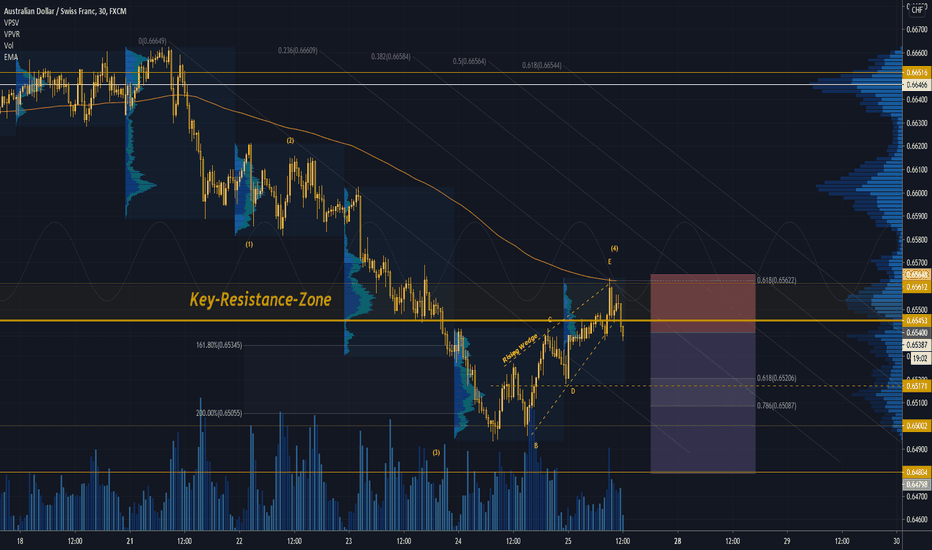The height and width of the screenshot is (550, 932).
Task: Click the 0.66700 price scale value
Action: [x=917, y=29]
